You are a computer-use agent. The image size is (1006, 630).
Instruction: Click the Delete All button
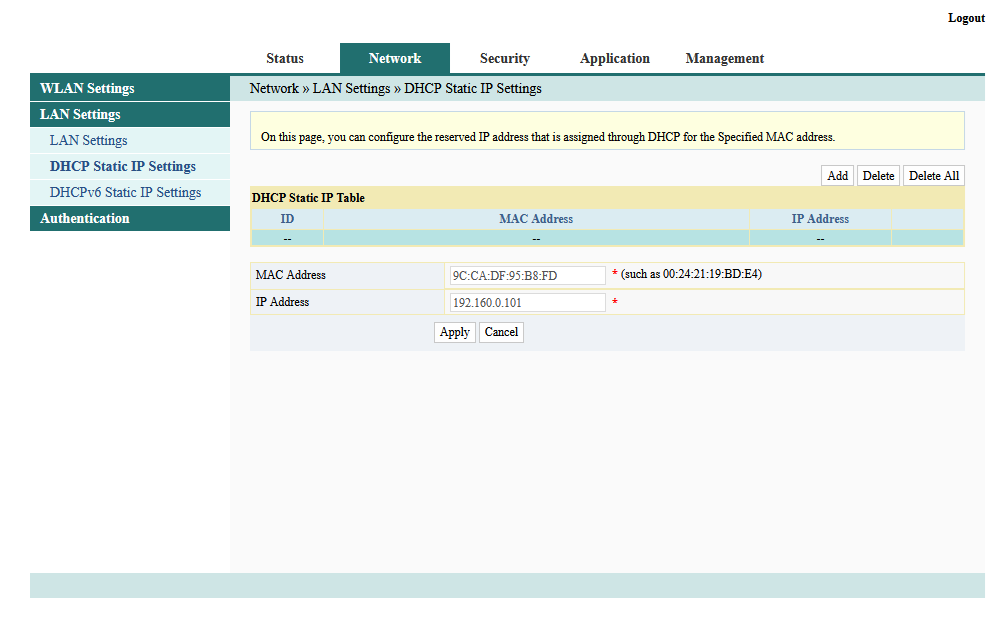(x=933, y=175)
